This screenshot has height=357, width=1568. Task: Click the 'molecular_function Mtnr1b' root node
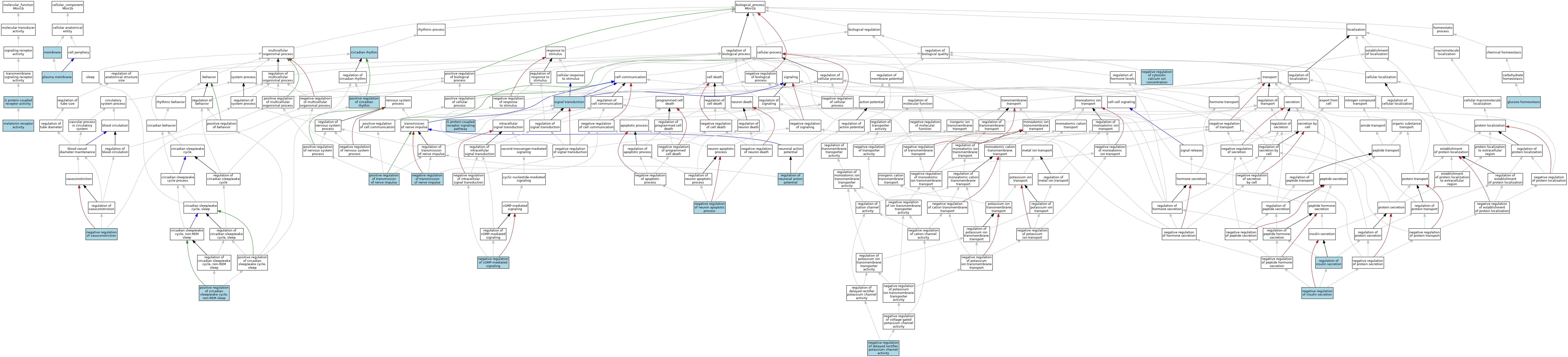click(x=18, y=7)
